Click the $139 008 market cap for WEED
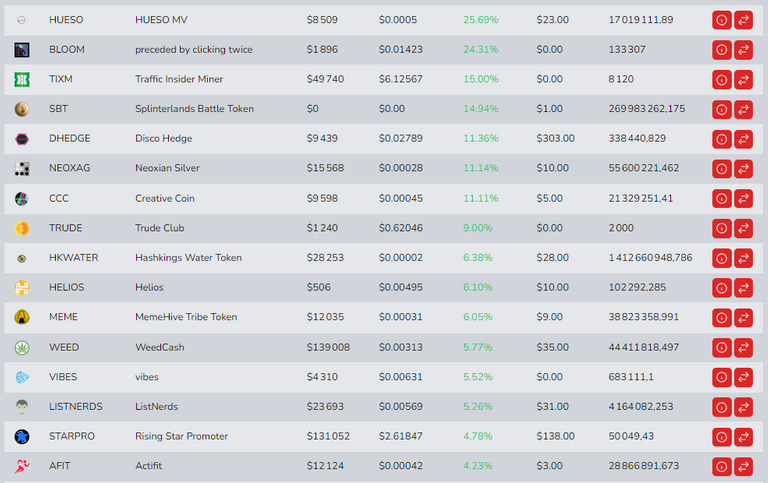The width and height of the screenshot is (768, 483). 328,347
